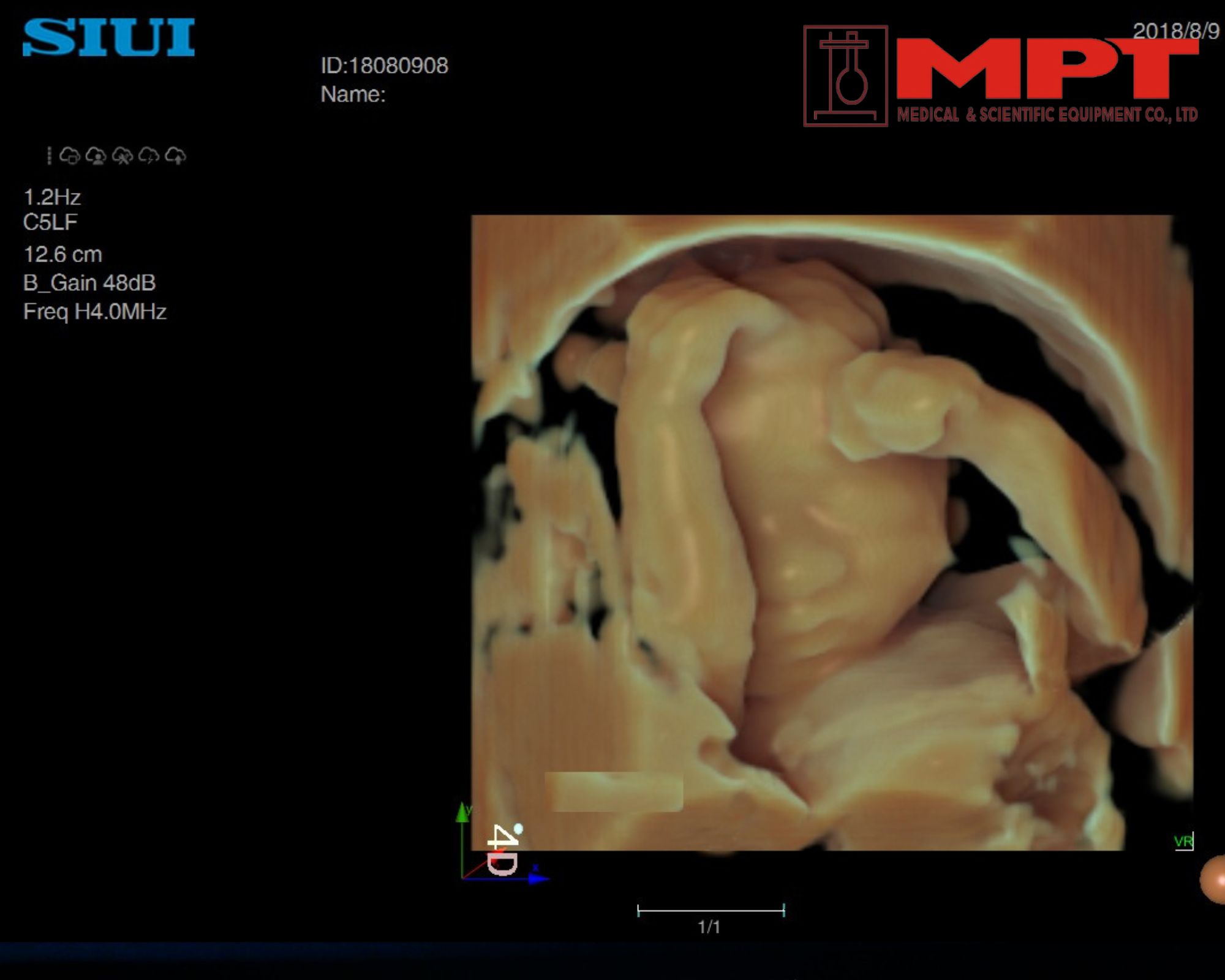Click the B_Gain 48dB value
Viewport: 1225px width, 980px height.
point(89,282)
